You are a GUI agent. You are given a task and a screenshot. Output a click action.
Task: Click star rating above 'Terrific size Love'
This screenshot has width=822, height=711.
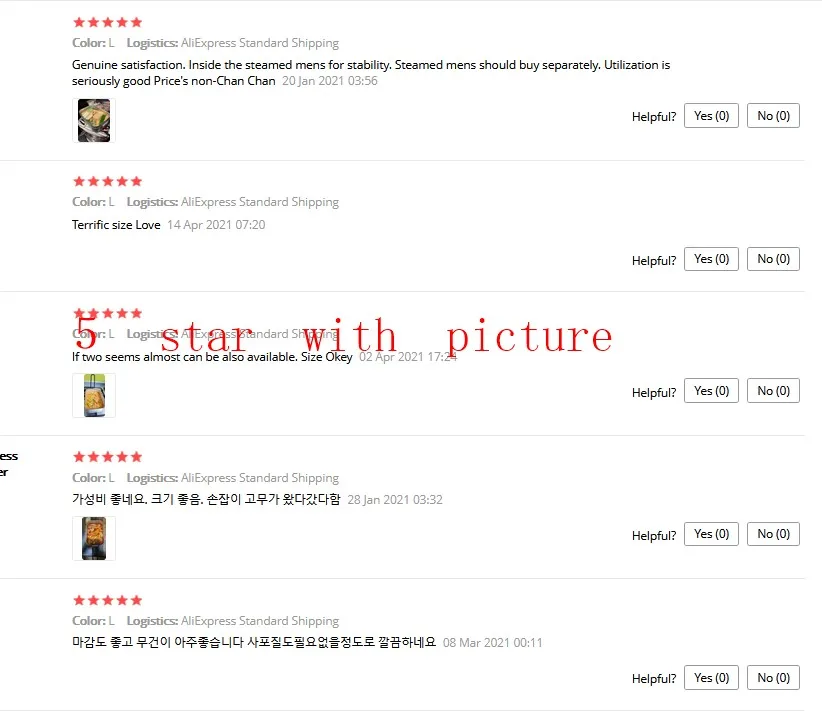[107, 181]
